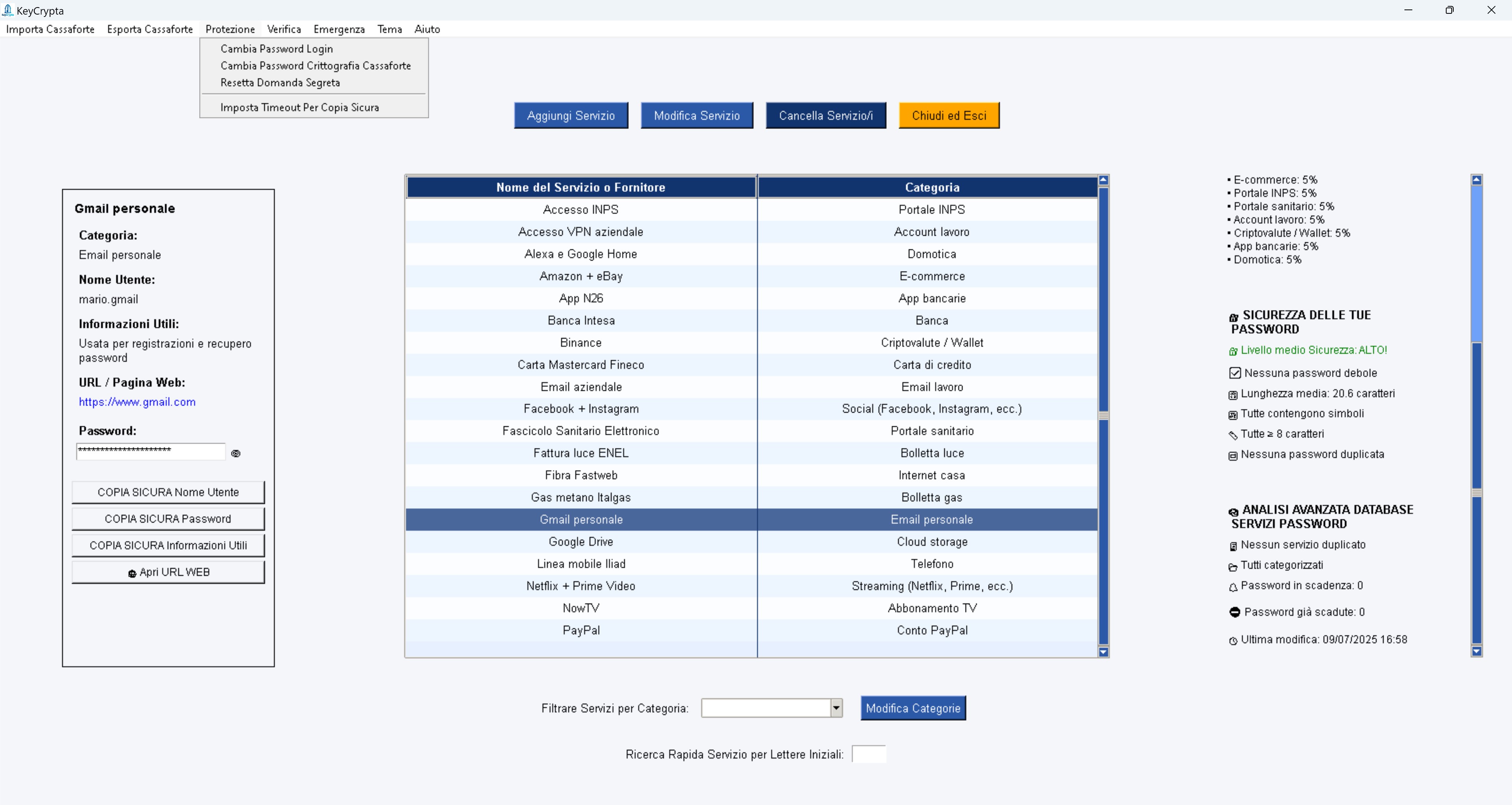Click the service table scrollbar up arrow

point(1103,180)
